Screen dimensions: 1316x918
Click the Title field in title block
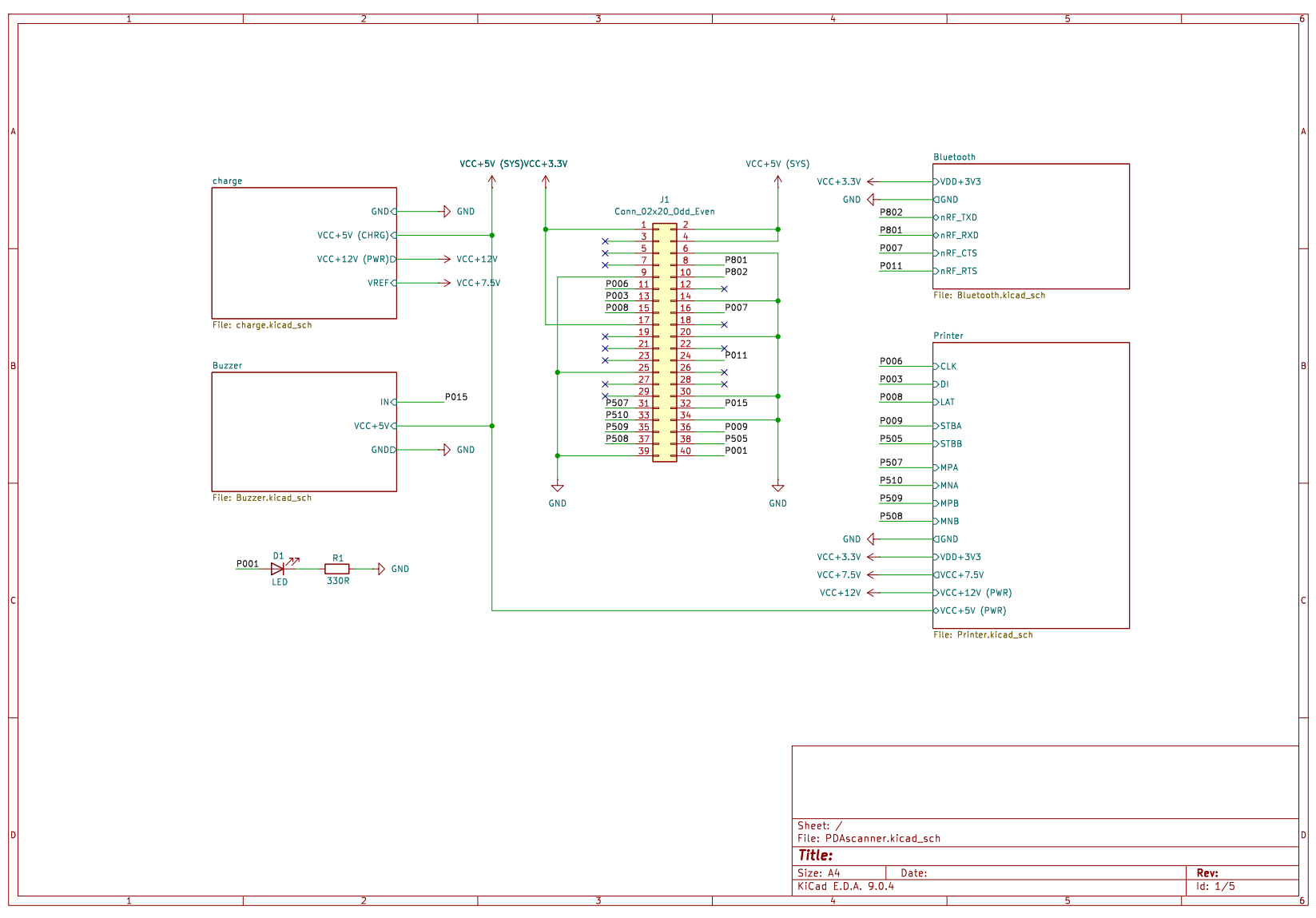tap(815, 856)
